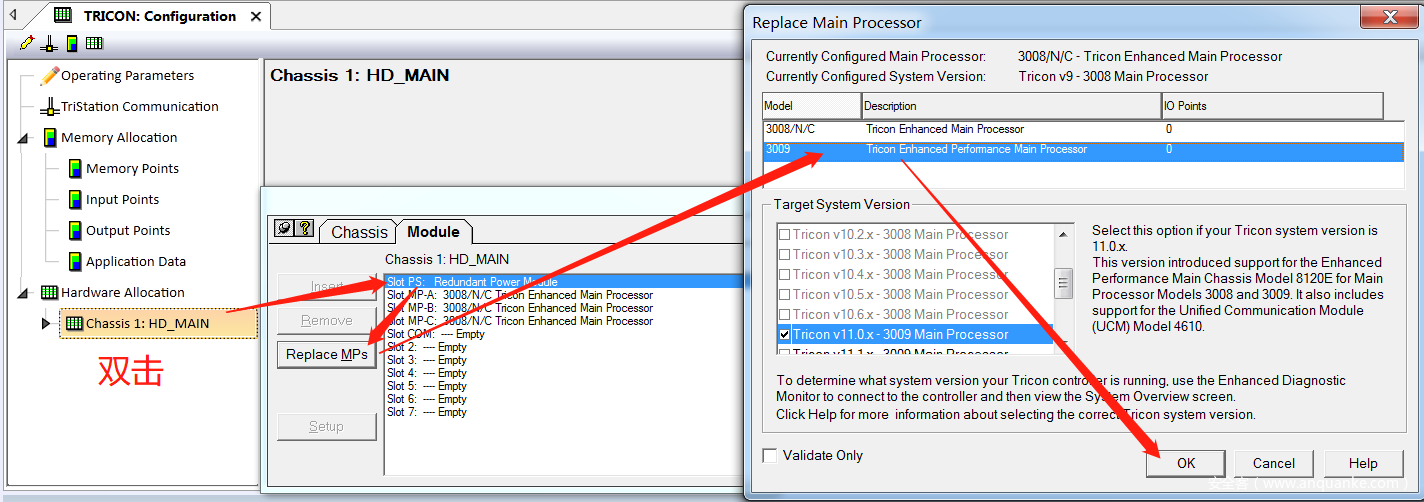Click the version list scrollbar thumb
This screenshot has width=1424, height=502.
point(1064,283)
